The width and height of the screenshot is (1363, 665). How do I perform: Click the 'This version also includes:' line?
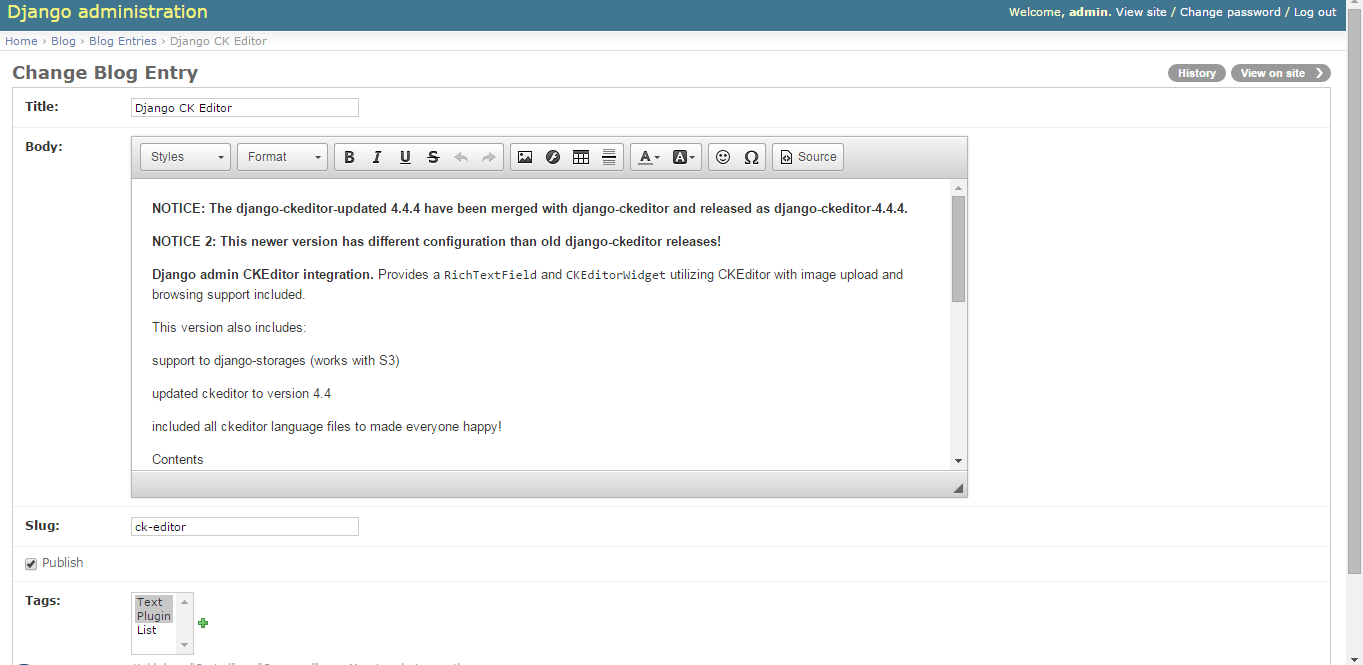coord(229,328)
